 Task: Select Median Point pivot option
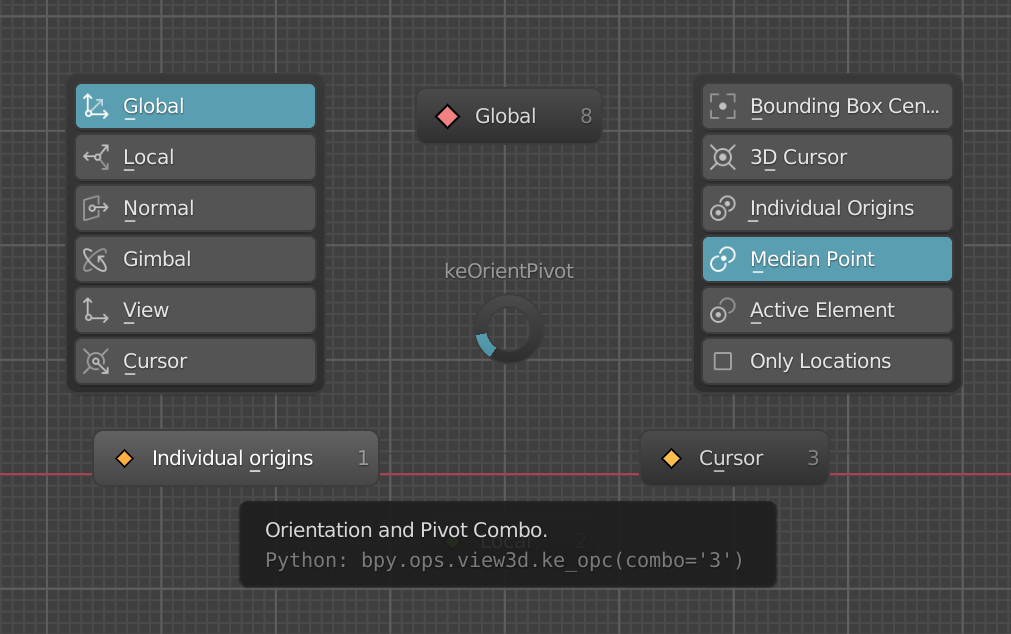(827, 259)
